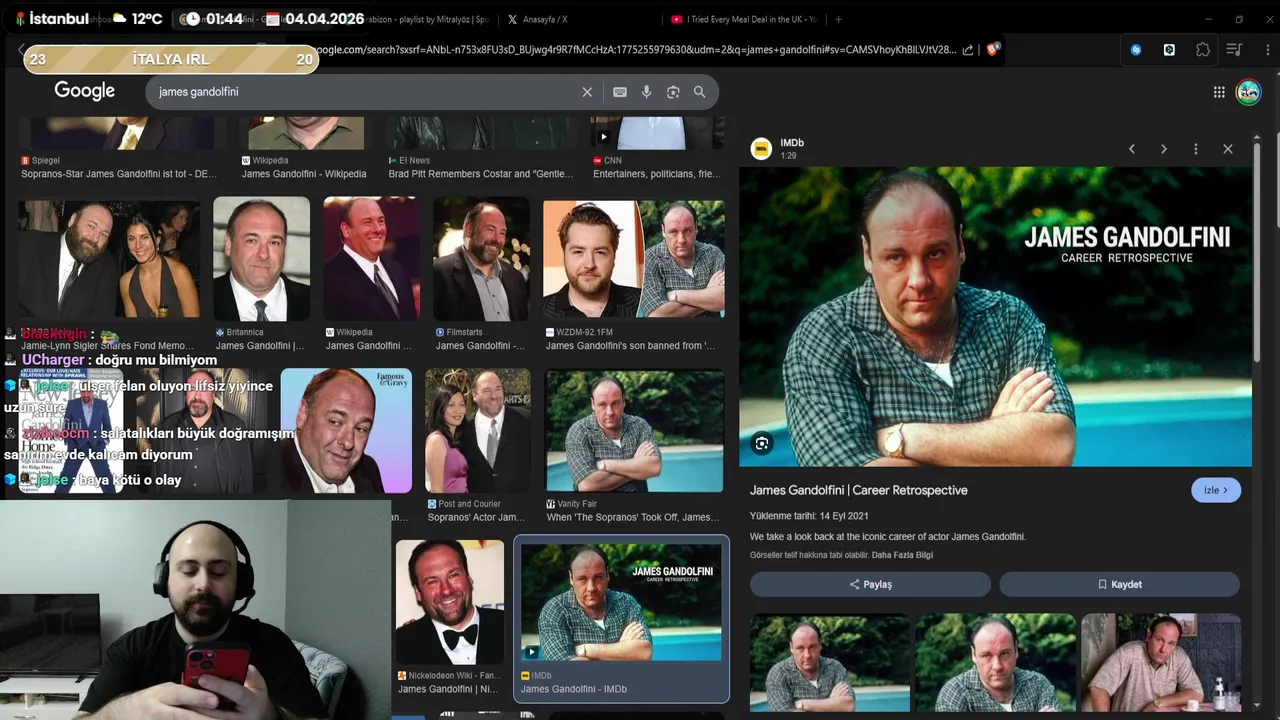The image size is (1280, 720).
Task: Open the Britannica James Gandolfini image result
Action: coord(261,259)
